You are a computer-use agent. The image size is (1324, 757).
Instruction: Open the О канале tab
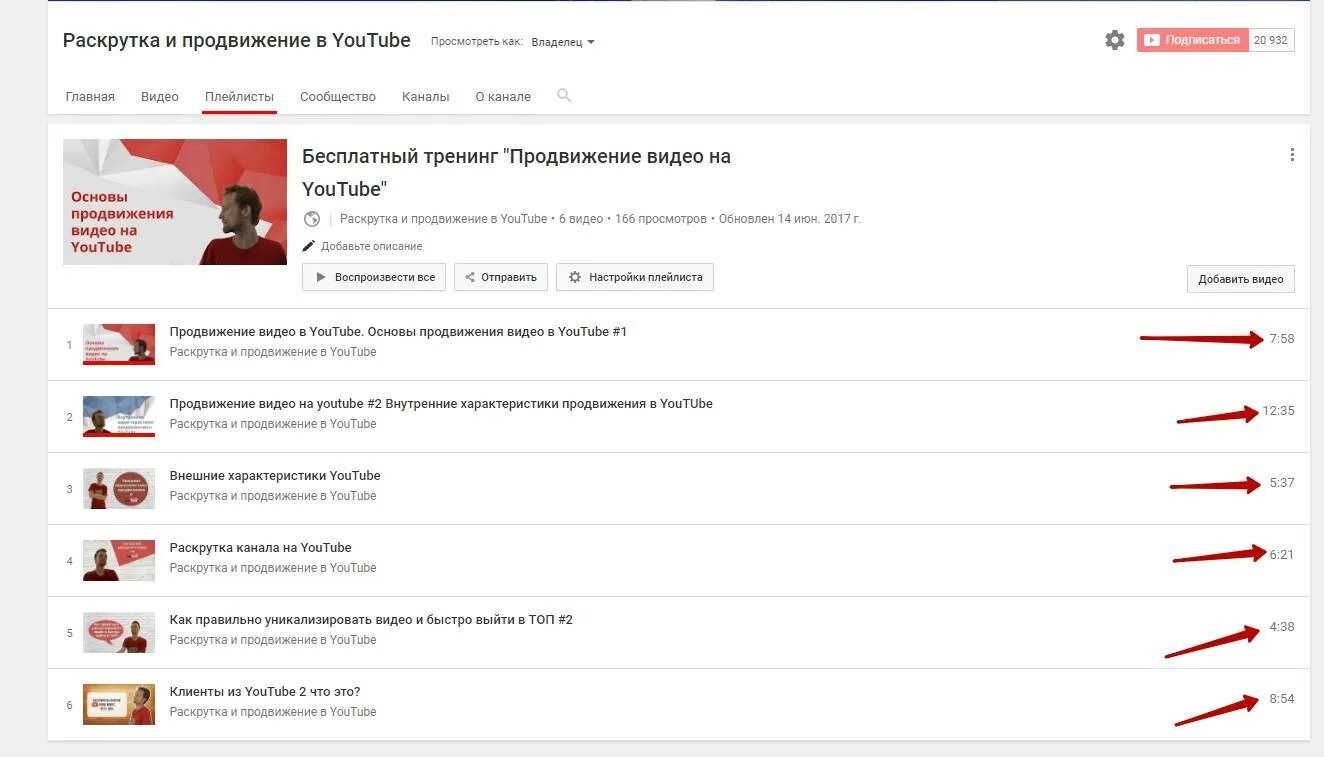(x=503, y=97)
